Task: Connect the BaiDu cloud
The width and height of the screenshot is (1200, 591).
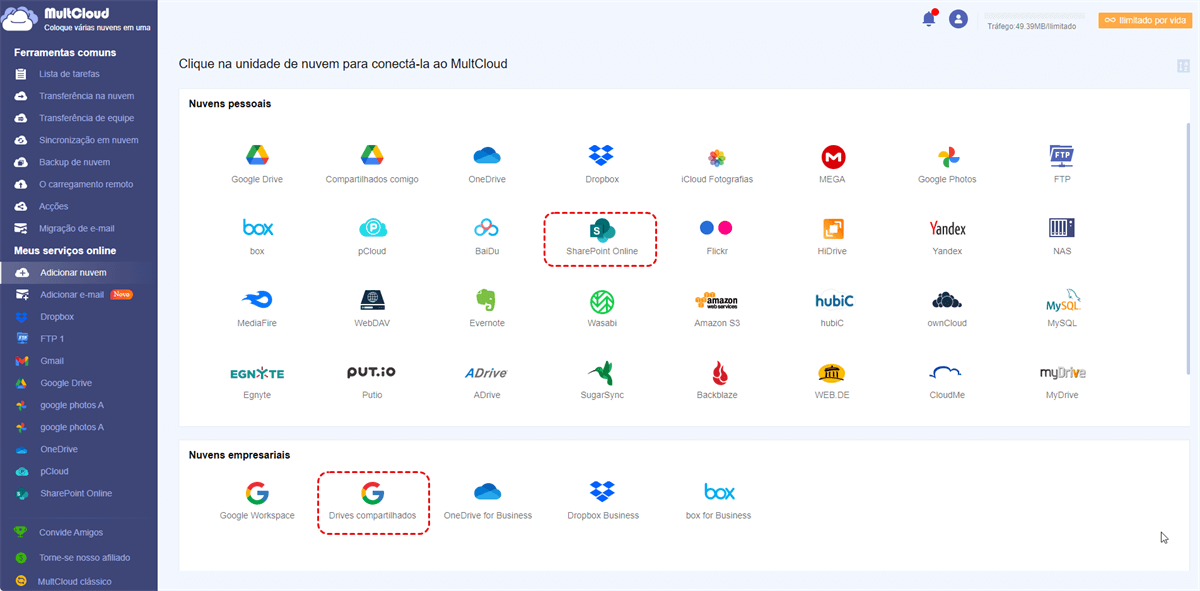Action: 487,236
